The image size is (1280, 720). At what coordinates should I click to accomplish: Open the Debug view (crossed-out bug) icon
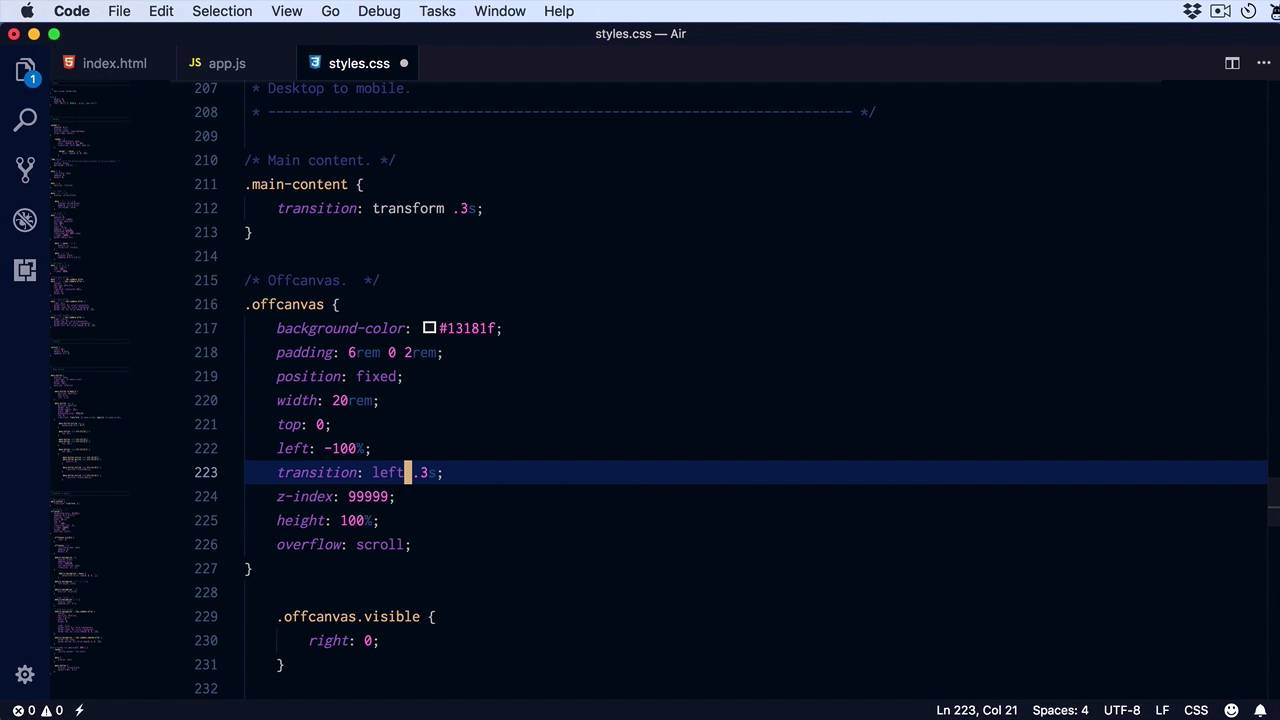(x=26, y=220)
